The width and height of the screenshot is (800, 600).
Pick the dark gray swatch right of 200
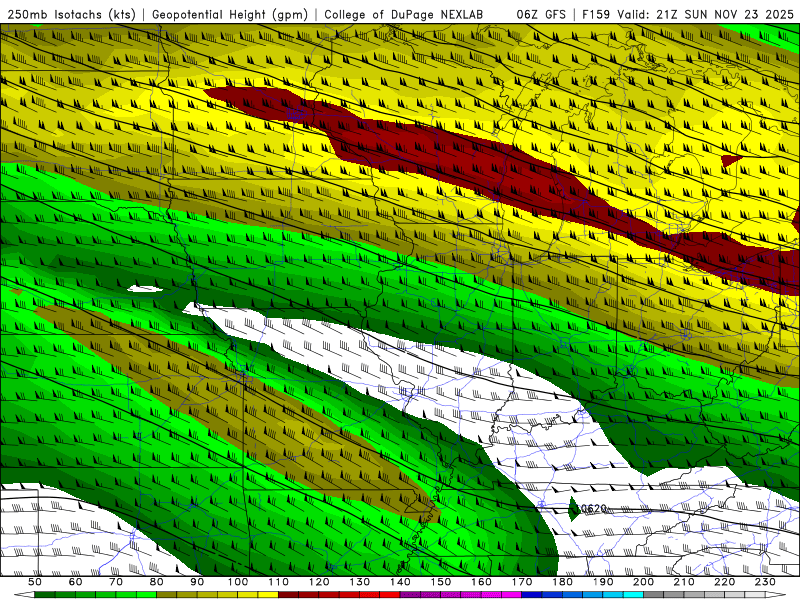(x=654, y=595)
